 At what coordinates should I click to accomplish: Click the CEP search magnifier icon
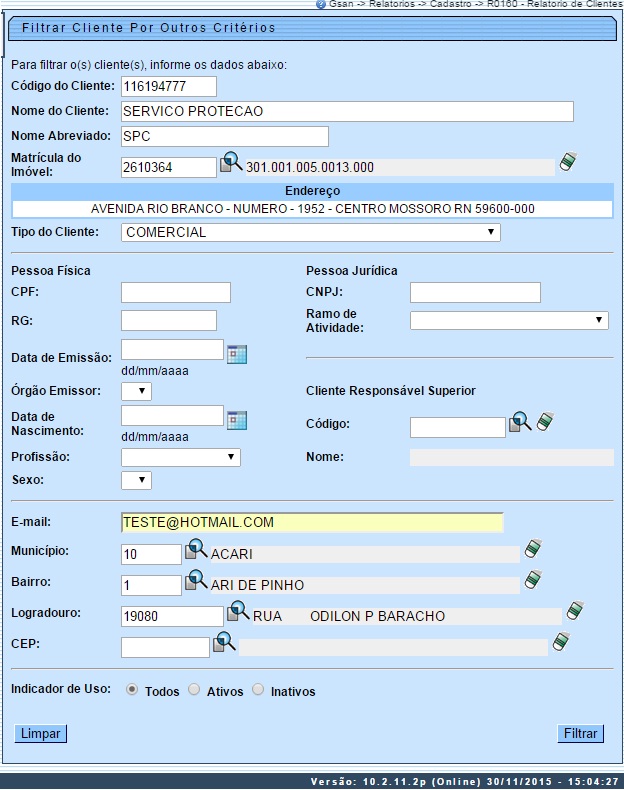[224, 643]
